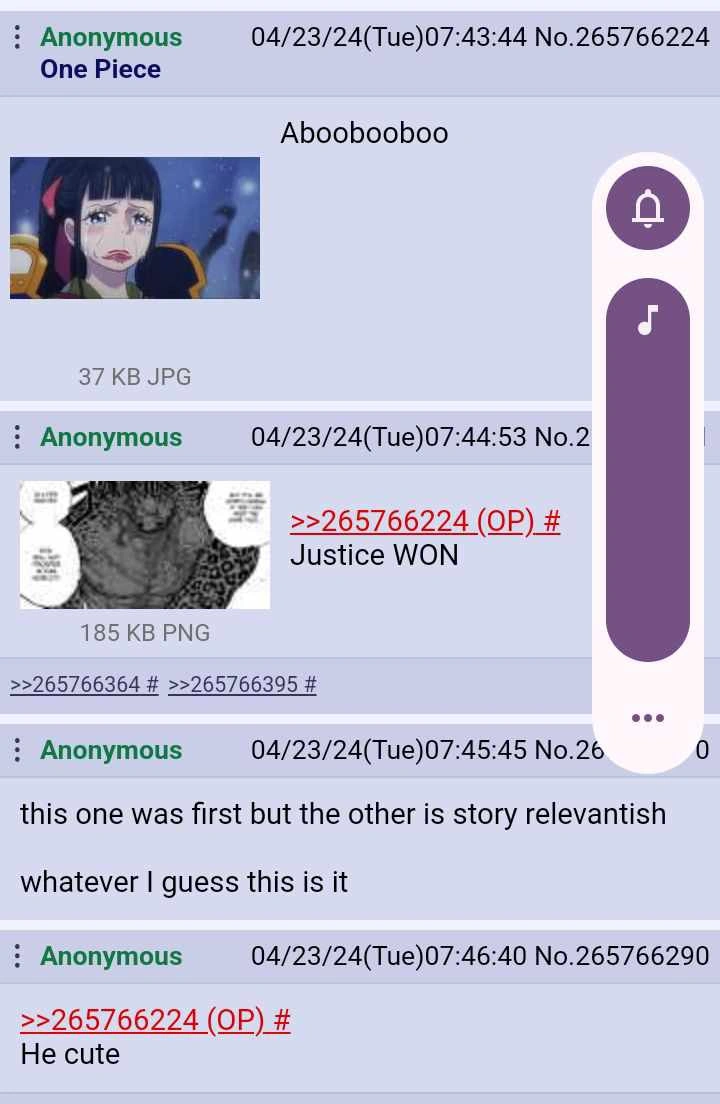Follow the OP quote link above Justice WON

(425, 522)
